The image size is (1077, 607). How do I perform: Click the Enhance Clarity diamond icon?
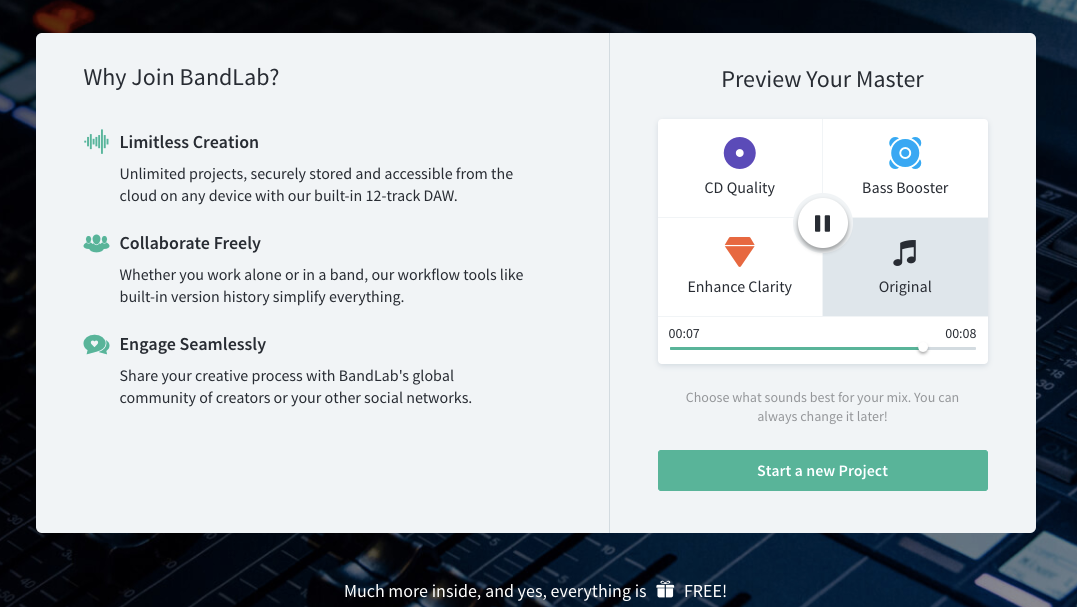739,252
